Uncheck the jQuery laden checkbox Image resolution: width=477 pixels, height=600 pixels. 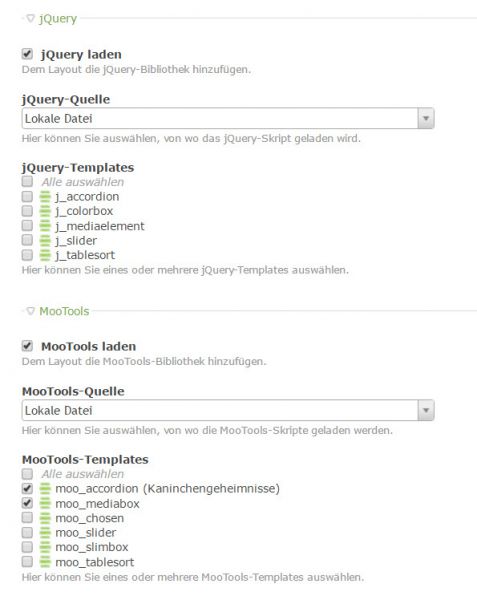[27, 54]
